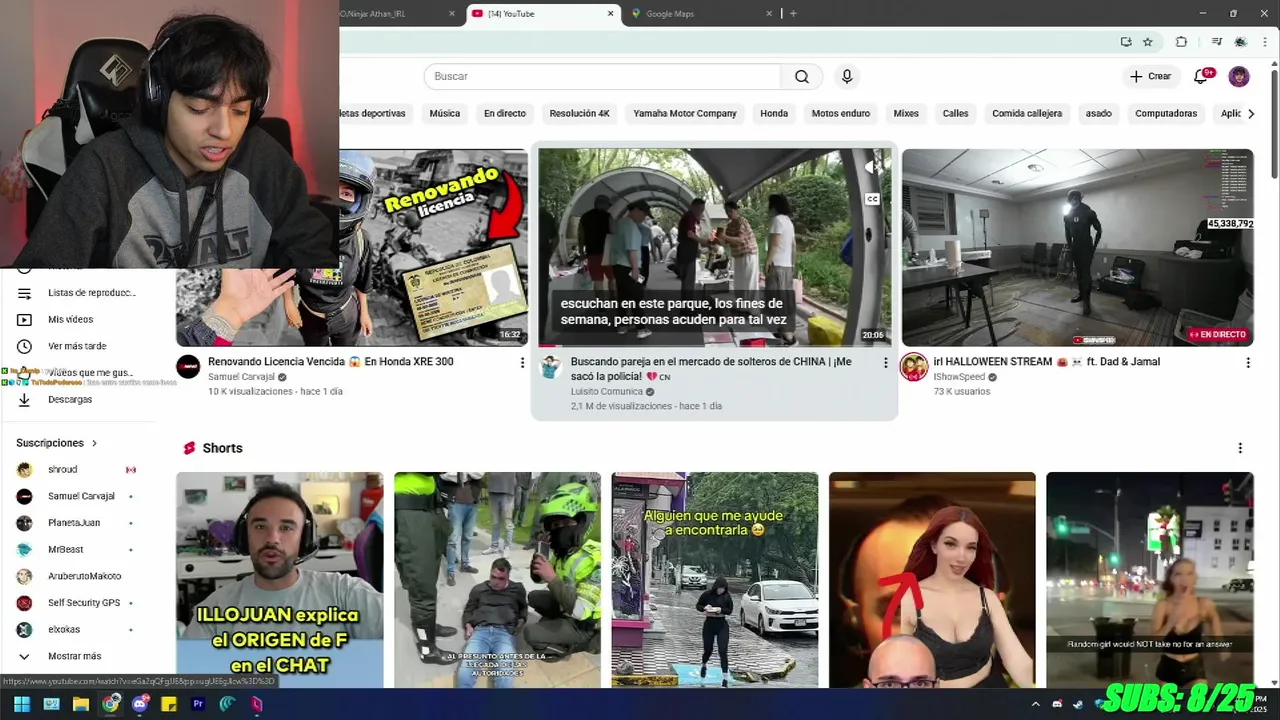The width and height of the screenshot is (1280, 720).
Task: Open the irl HALLOWEEN STREAM thumbnail
Action: click(x=1077, y=247)
